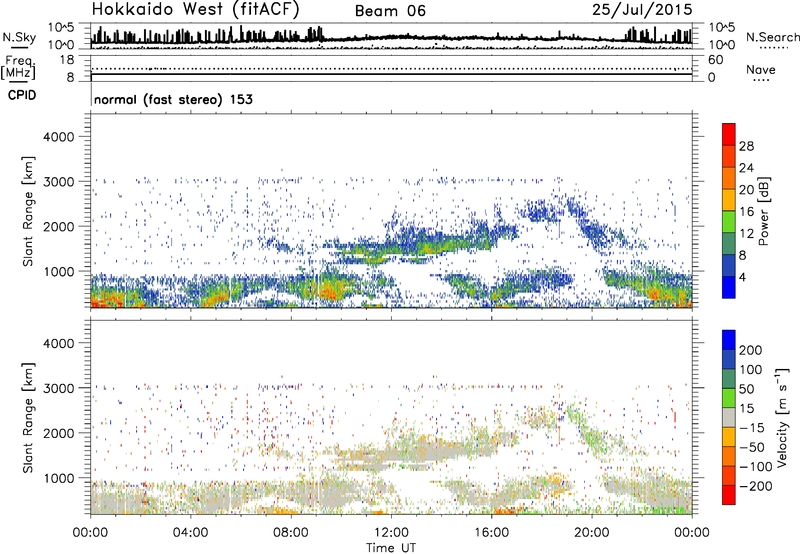Viewport: 800px width, 554px height.
Task: Click 'Slant Range [km]' label of power panel
Action: [x=28, y=211]
